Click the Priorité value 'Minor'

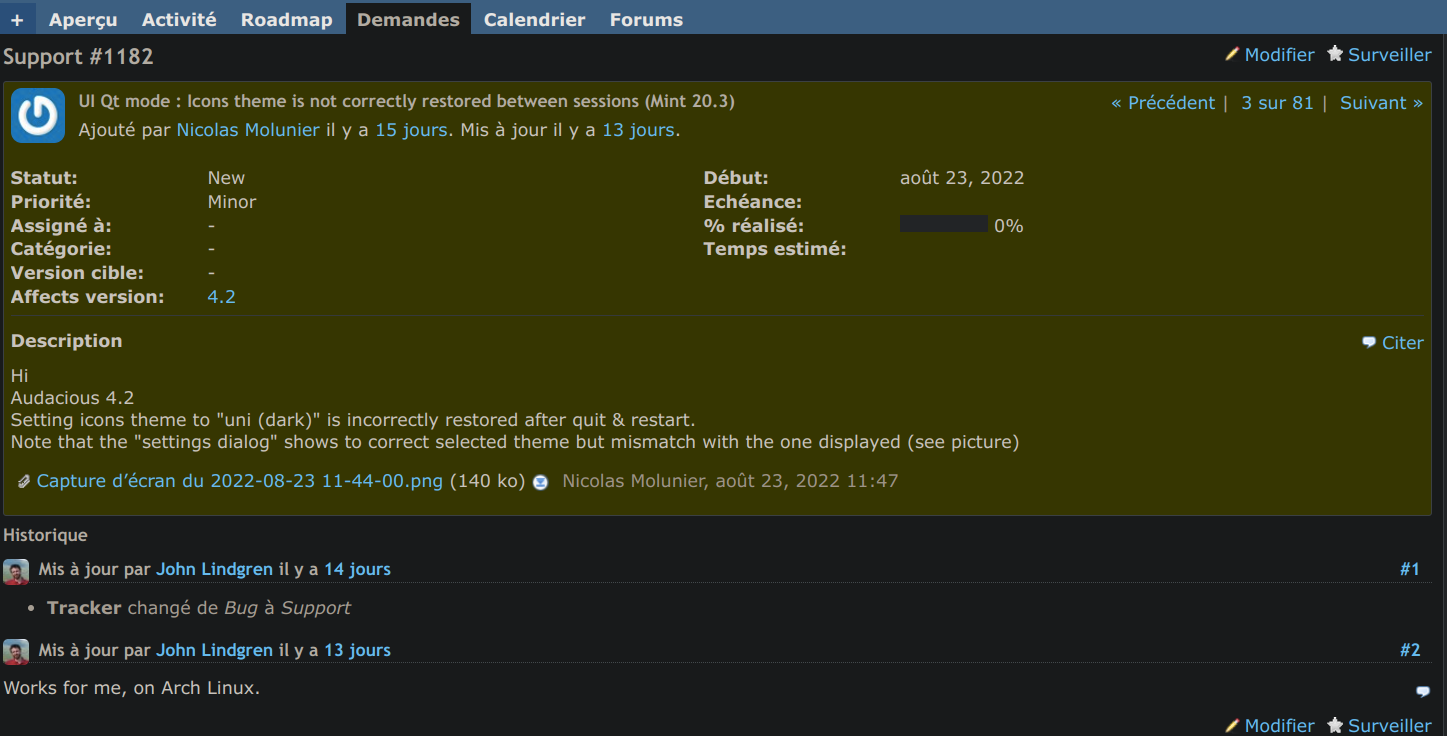tap(232, 202)
